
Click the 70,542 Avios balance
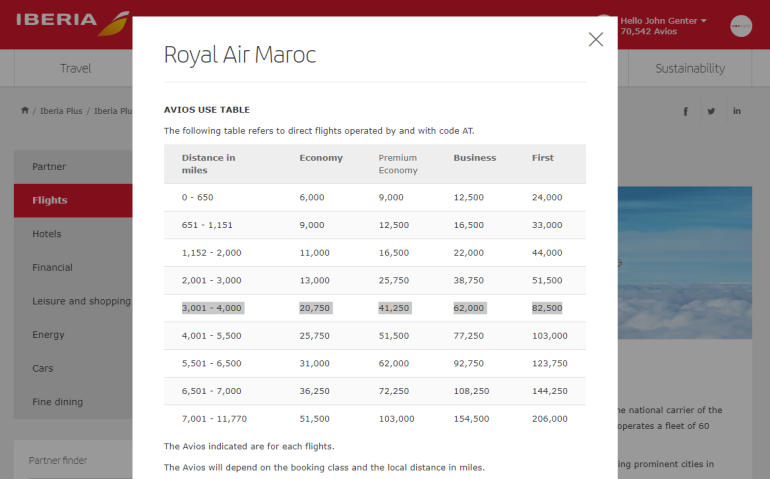point(649,32)
